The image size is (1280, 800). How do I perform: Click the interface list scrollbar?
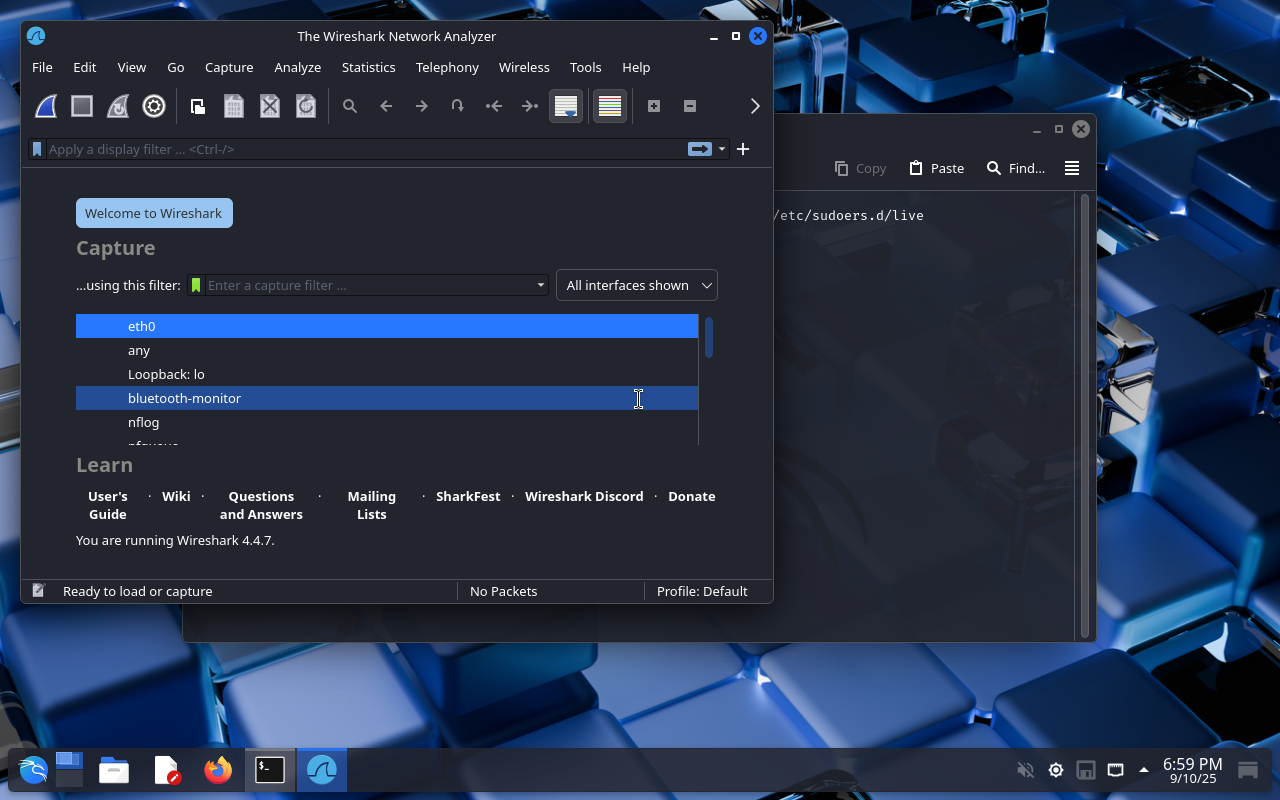709,337
